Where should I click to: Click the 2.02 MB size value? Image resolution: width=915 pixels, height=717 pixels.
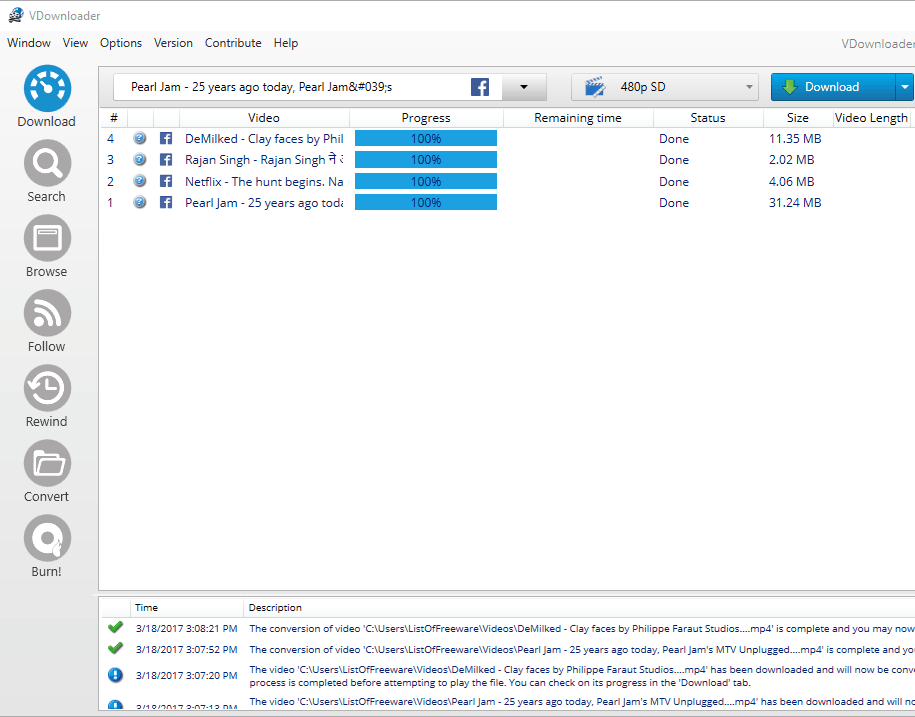click(791, 160)
